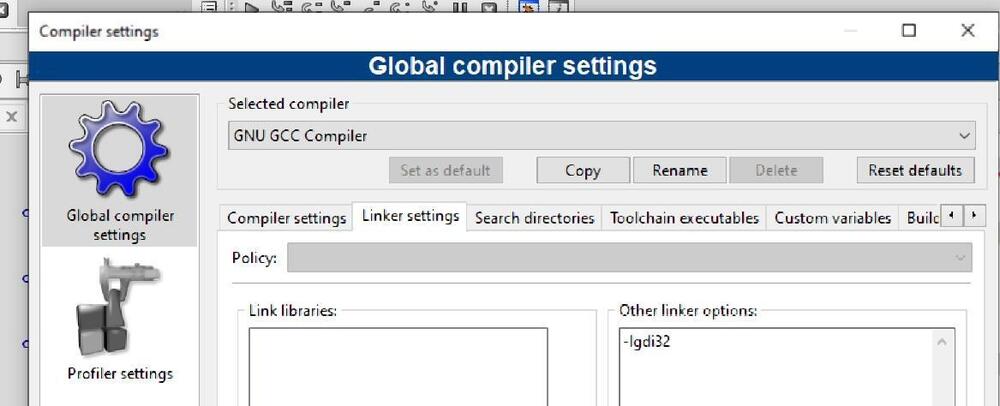Image resolution: width=1000 pixels, height=406 pixels.
Task: Click the Copy compiler button
Action: click(582, 170)
